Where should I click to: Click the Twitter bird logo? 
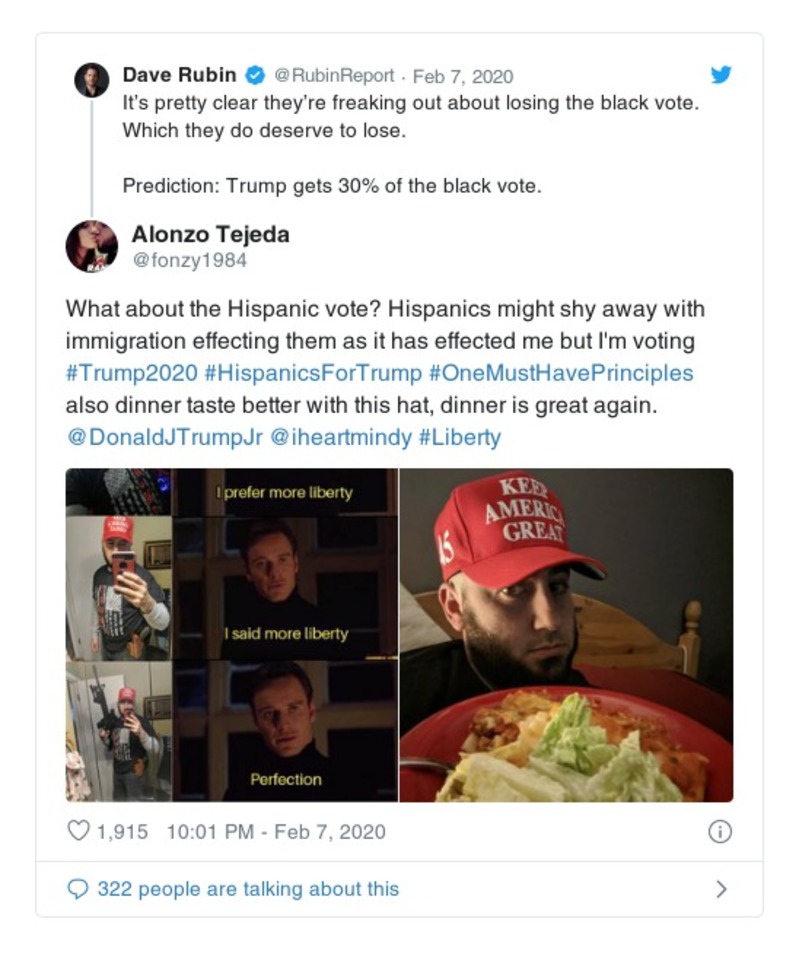[x=720, y=74]
